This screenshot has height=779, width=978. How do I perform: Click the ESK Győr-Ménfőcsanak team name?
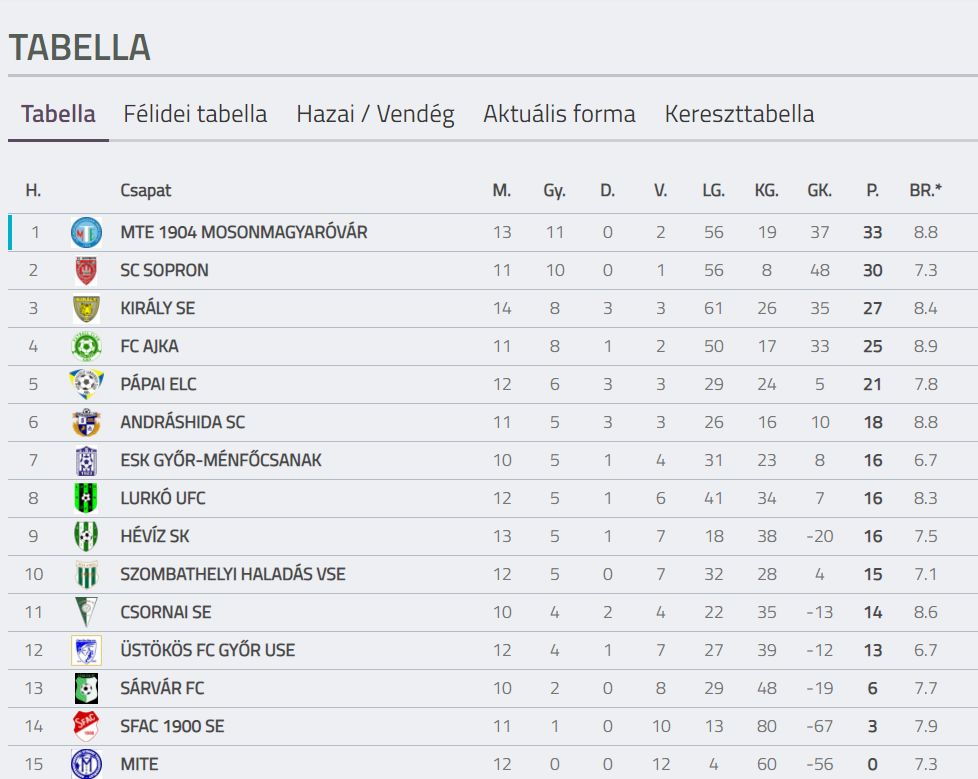[221, 460]
